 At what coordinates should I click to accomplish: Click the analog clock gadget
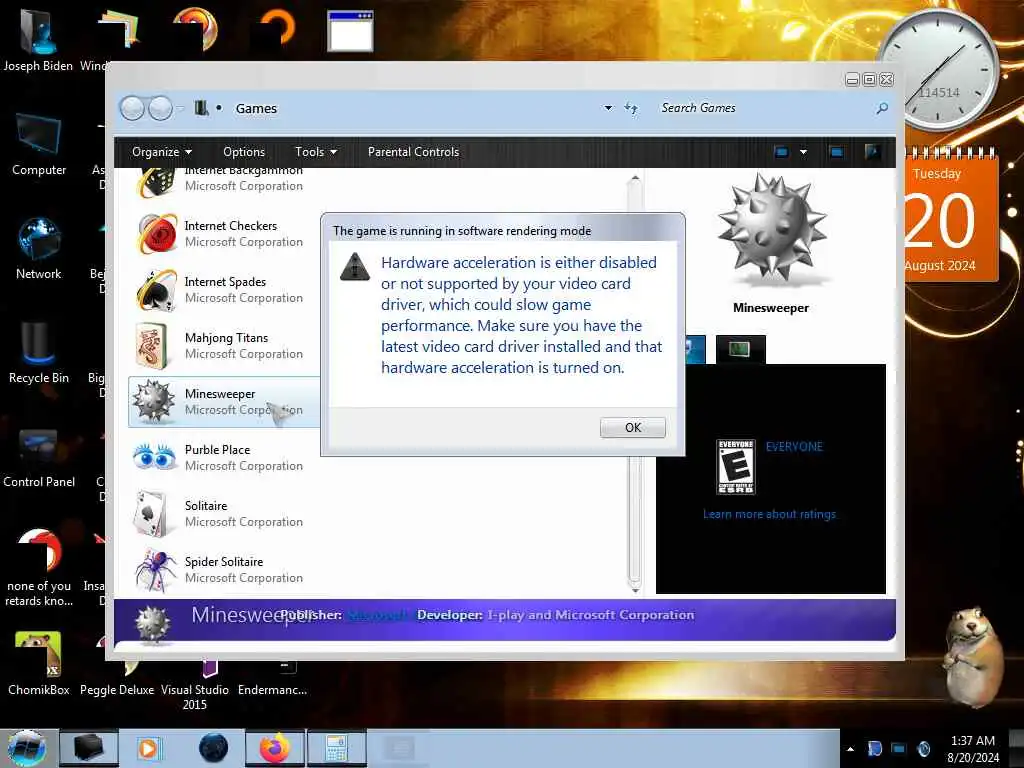coord(938,69)
